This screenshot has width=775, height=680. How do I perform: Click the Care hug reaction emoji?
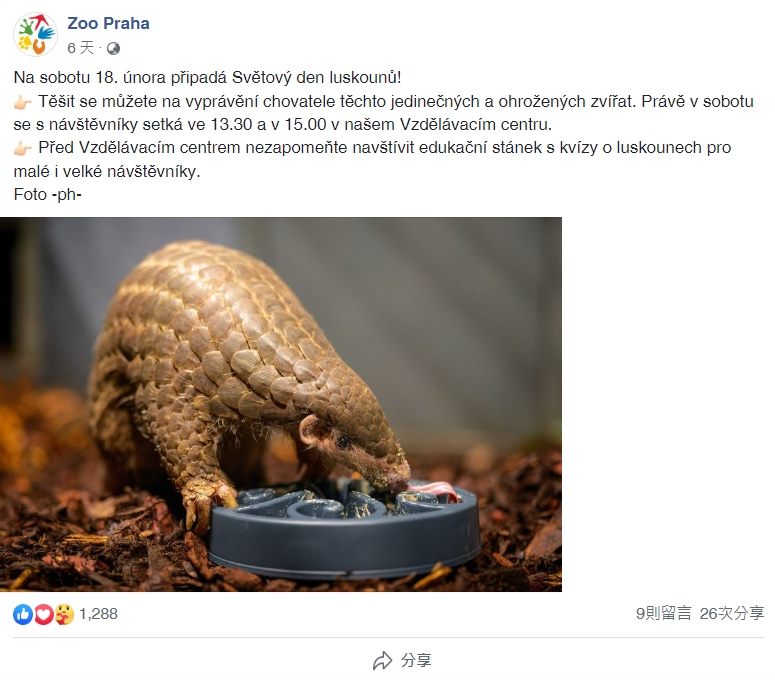[64, 614]
